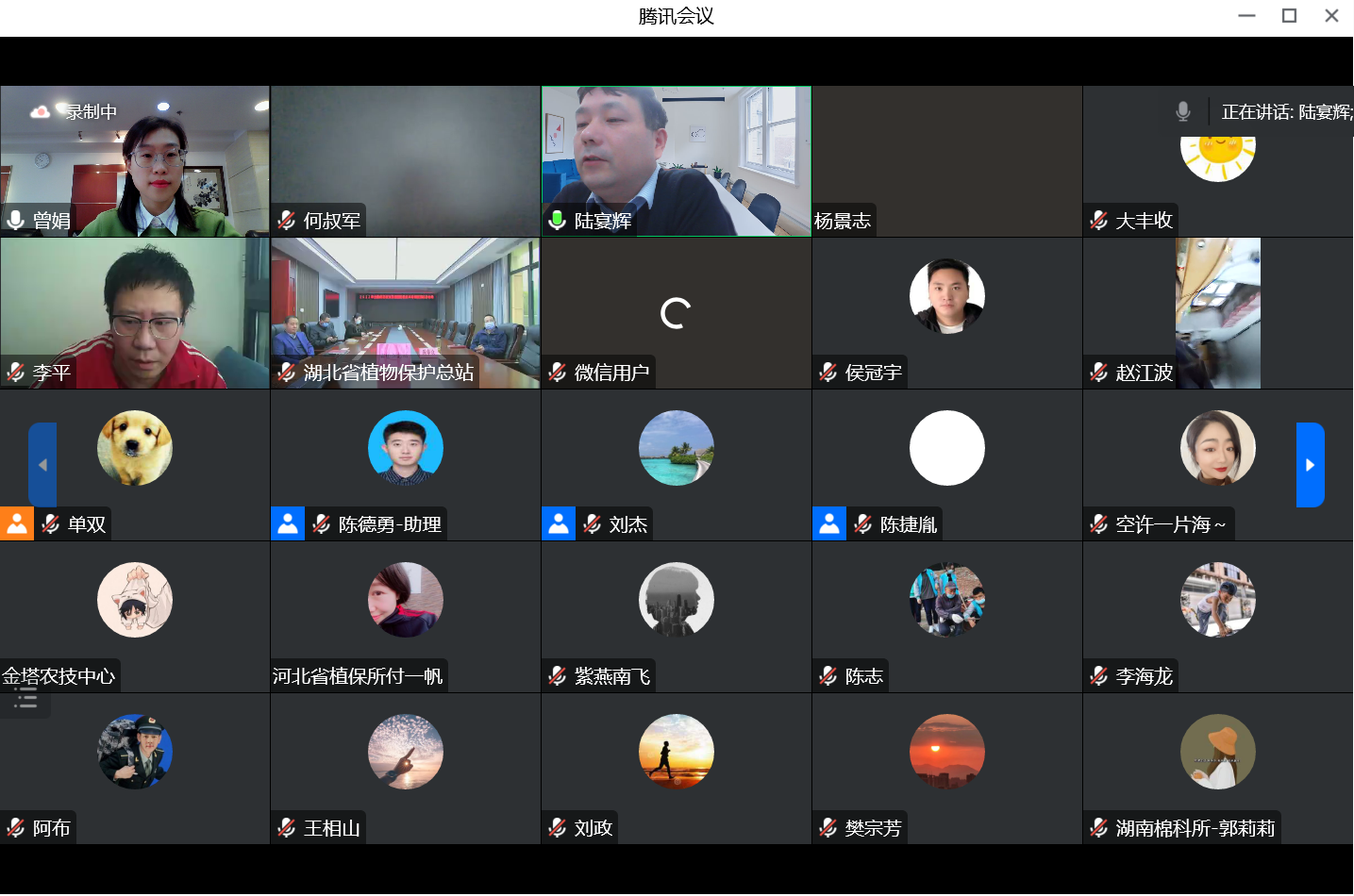Click the 录制中 recording status text

coord(92,112)
